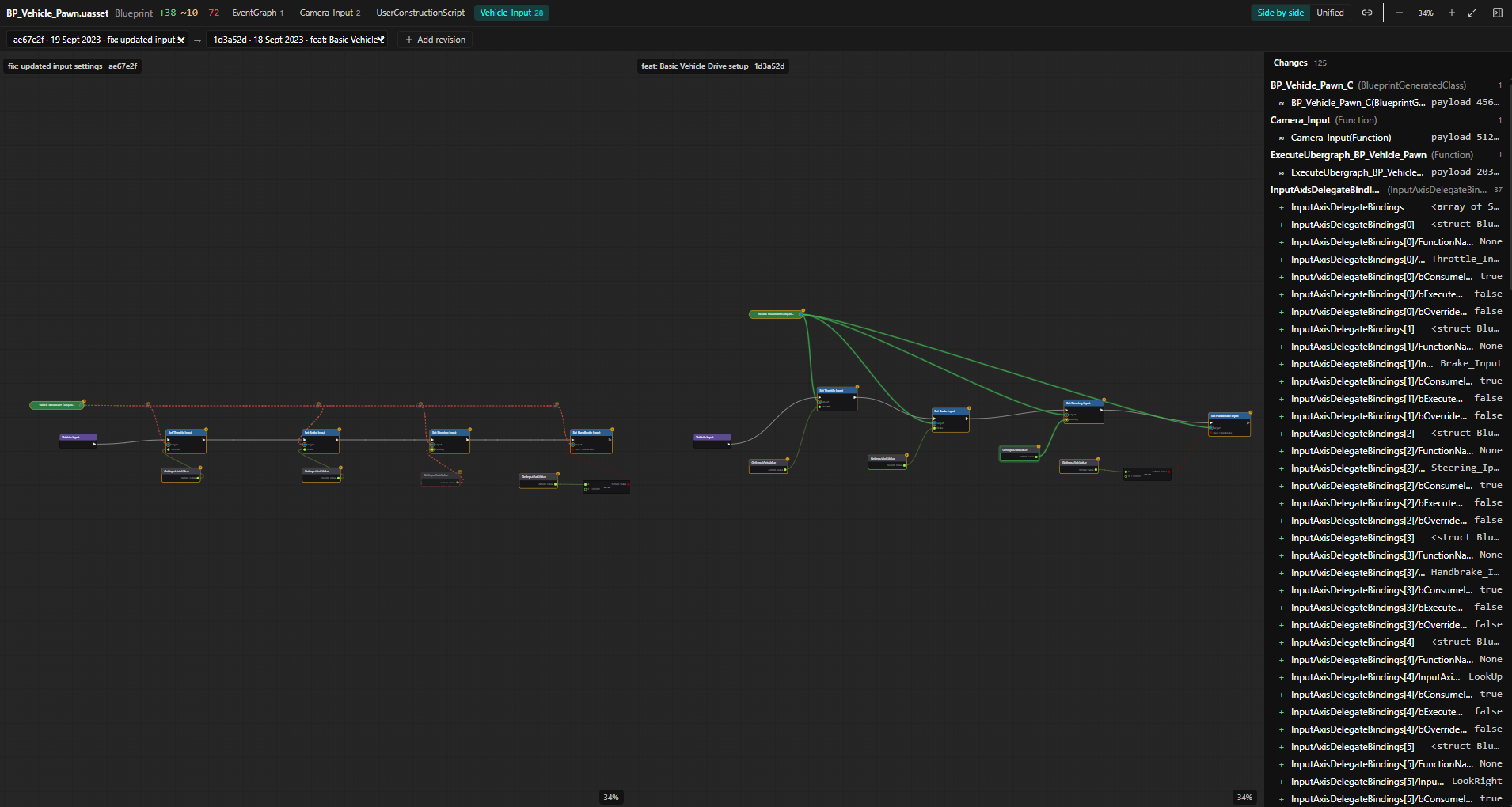Image resolution: width=1512 pixels, height=807 pixels.
Task: Select Side by side view mode
Action: tap(1280, 13)
